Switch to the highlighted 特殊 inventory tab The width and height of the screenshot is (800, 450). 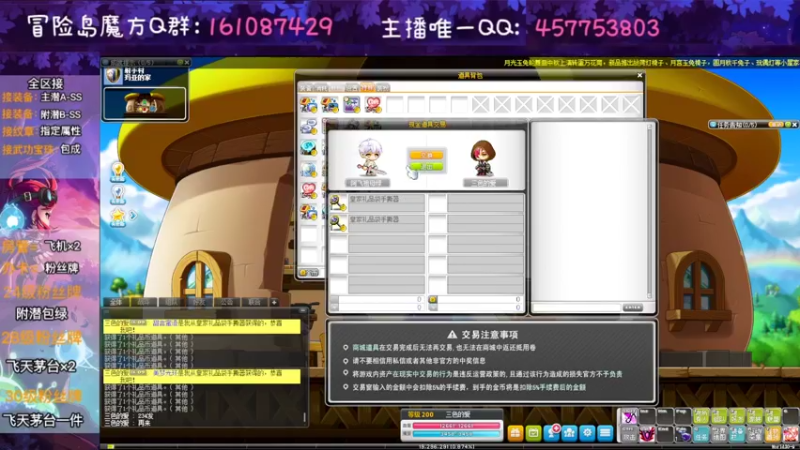click(367, 88)
